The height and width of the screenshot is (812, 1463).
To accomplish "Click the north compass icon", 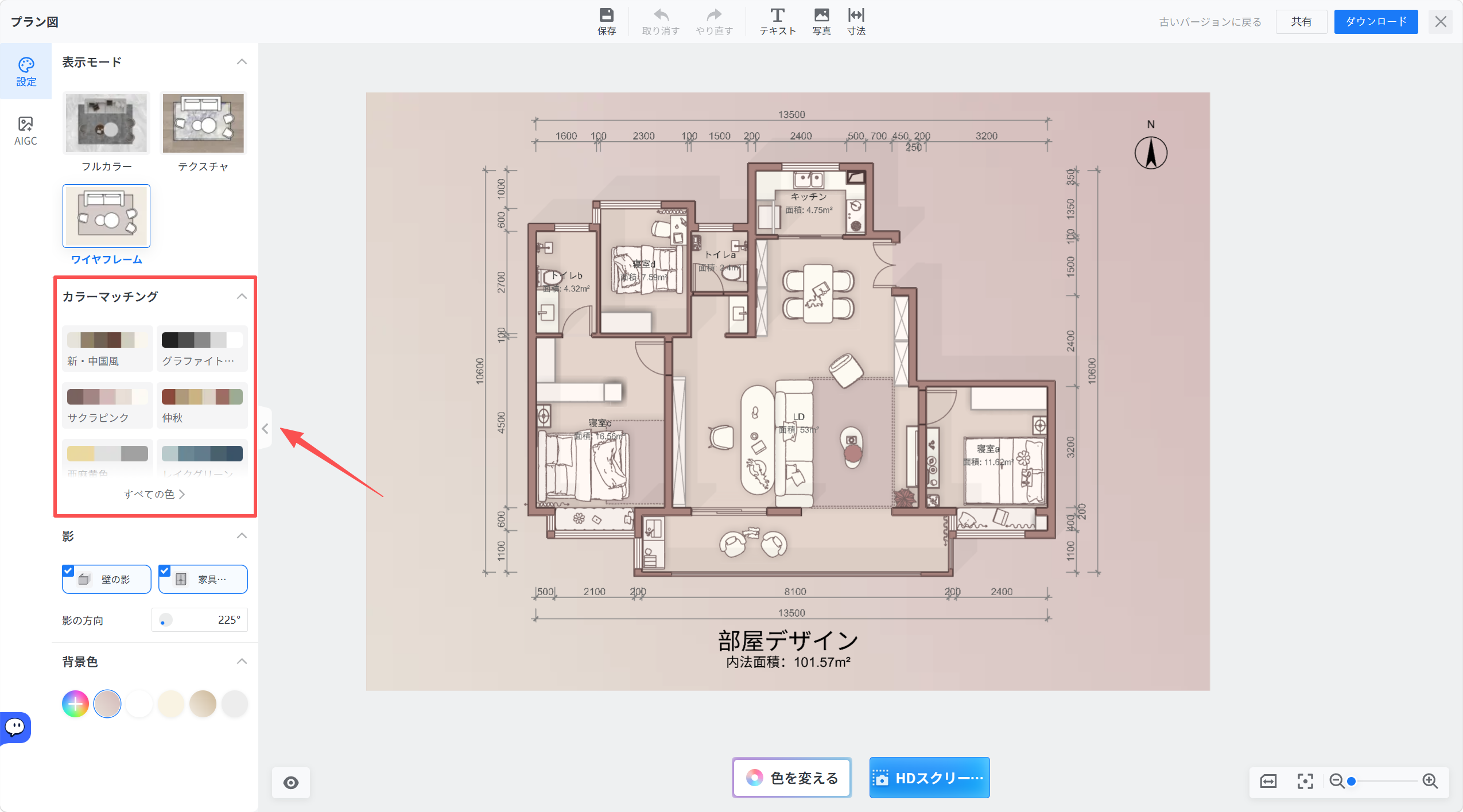I will point(1150,152).
